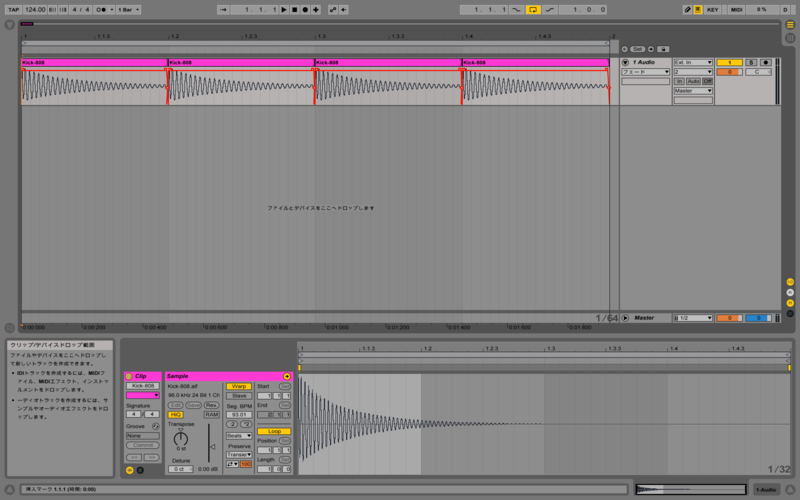800x500 pixels.
Task: Click the Slave button
Action: click(239, 396)
